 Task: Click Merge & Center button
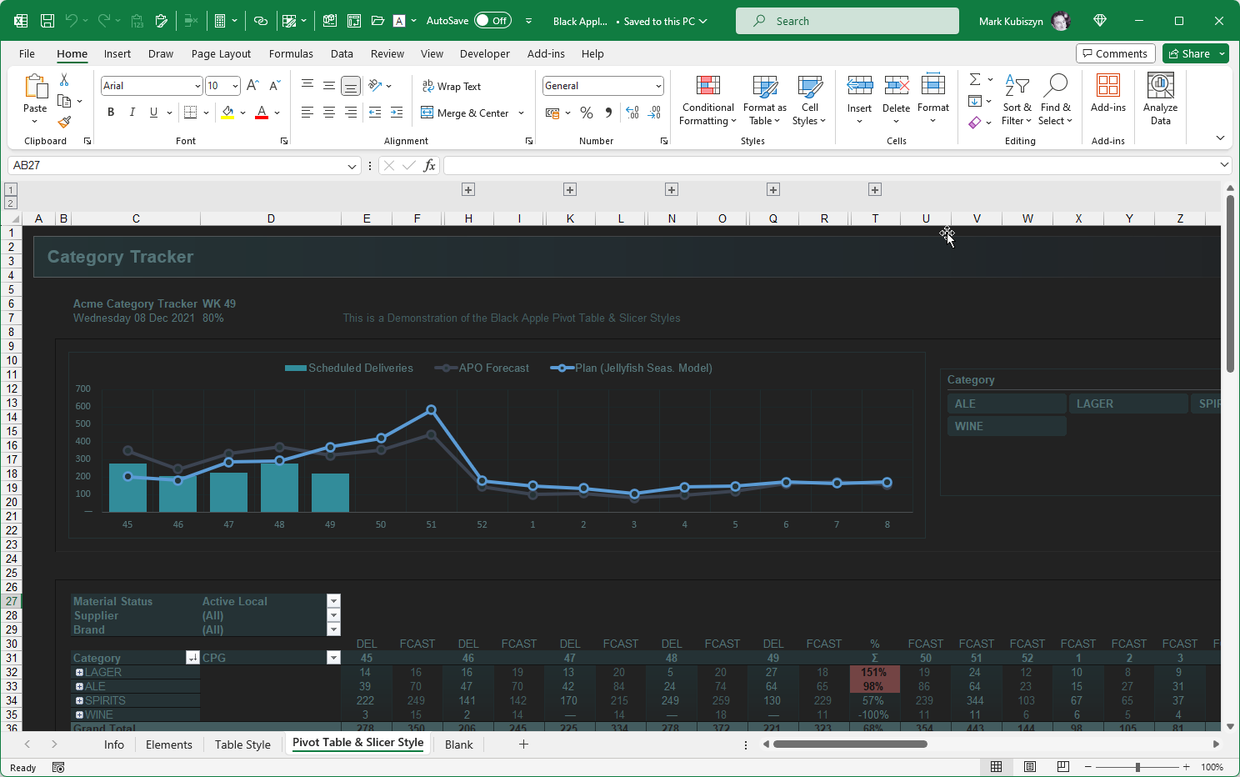click(465, 113)
